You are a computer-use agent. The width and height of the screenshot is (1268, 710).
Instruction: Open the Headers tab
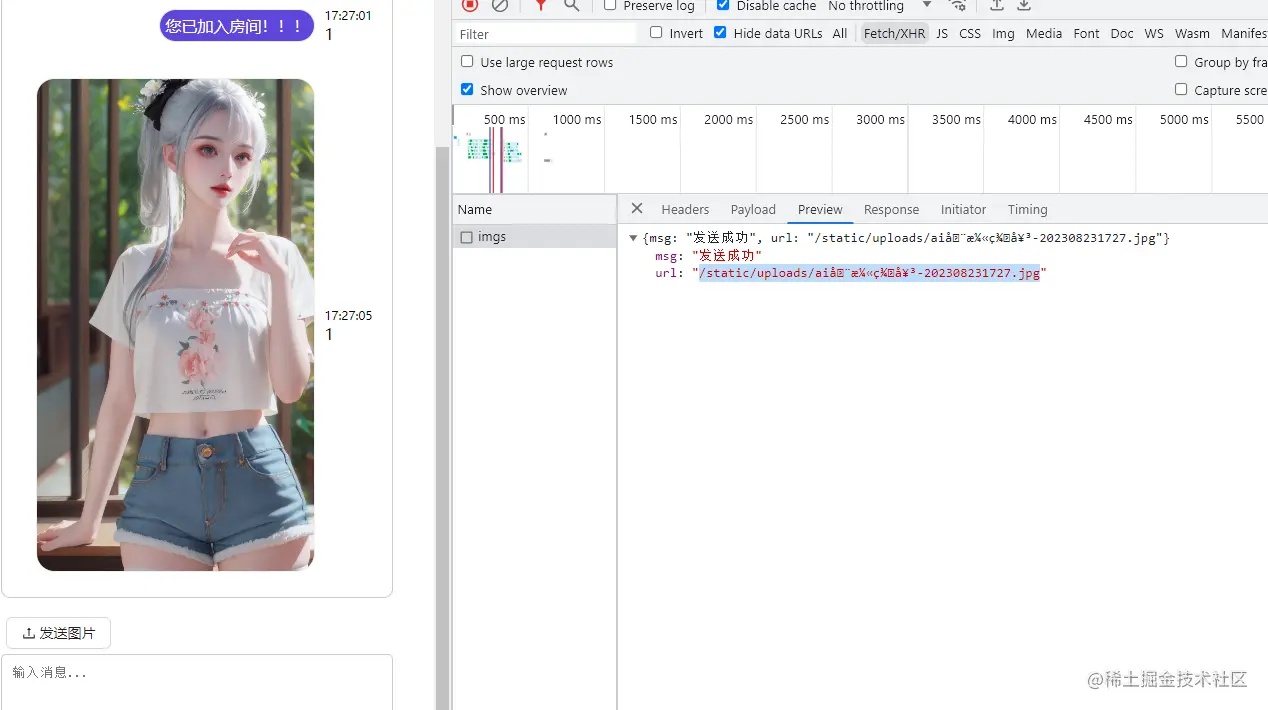[685, 210]
